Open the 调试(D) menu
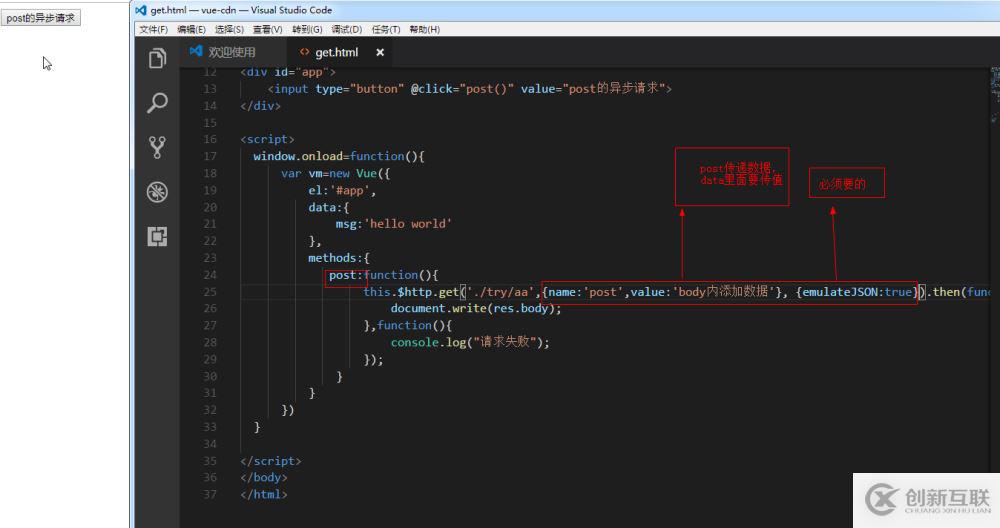 pos(346,29)
